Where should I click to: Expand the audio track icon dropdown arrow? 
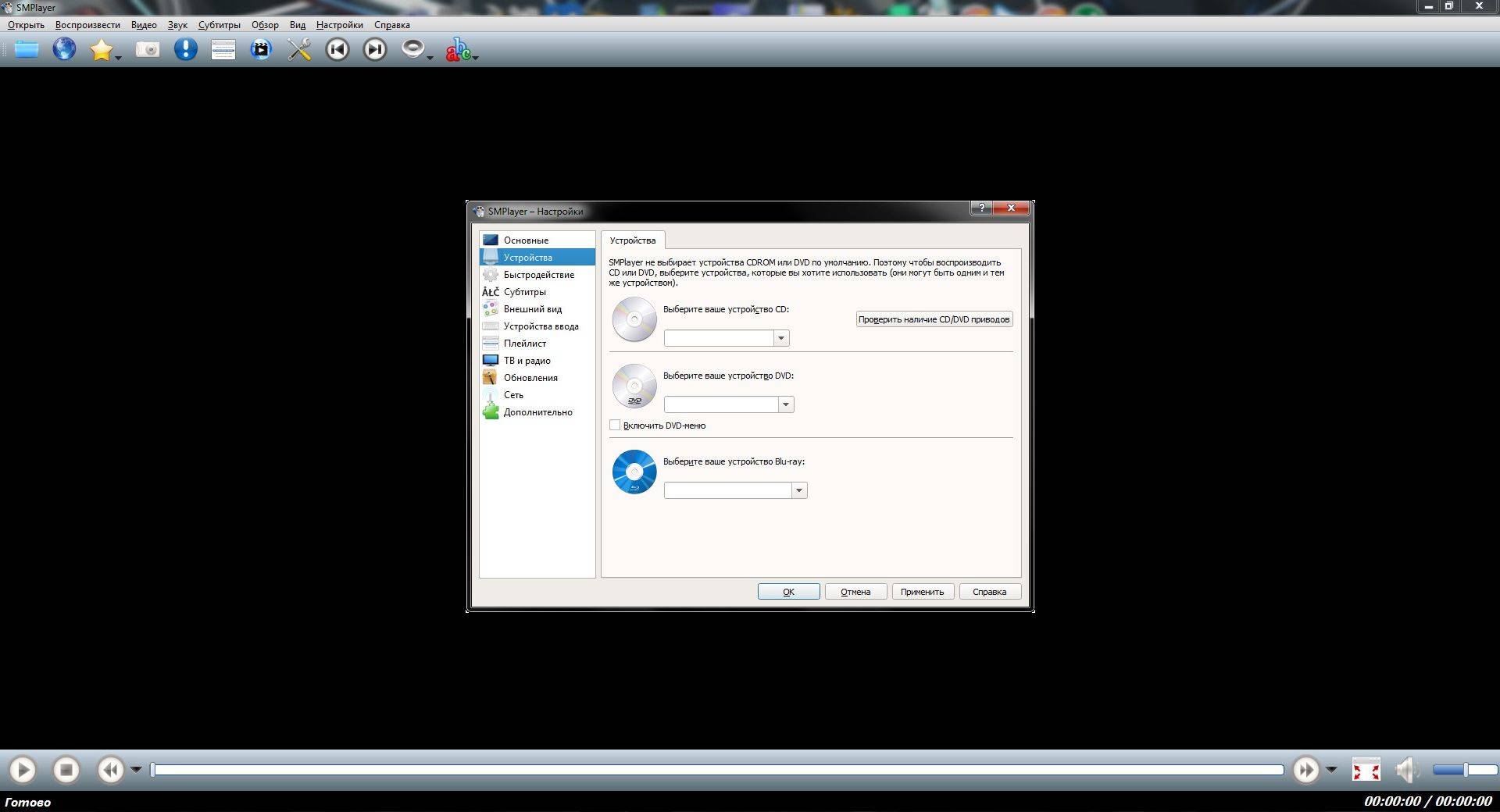coord(430,57)
